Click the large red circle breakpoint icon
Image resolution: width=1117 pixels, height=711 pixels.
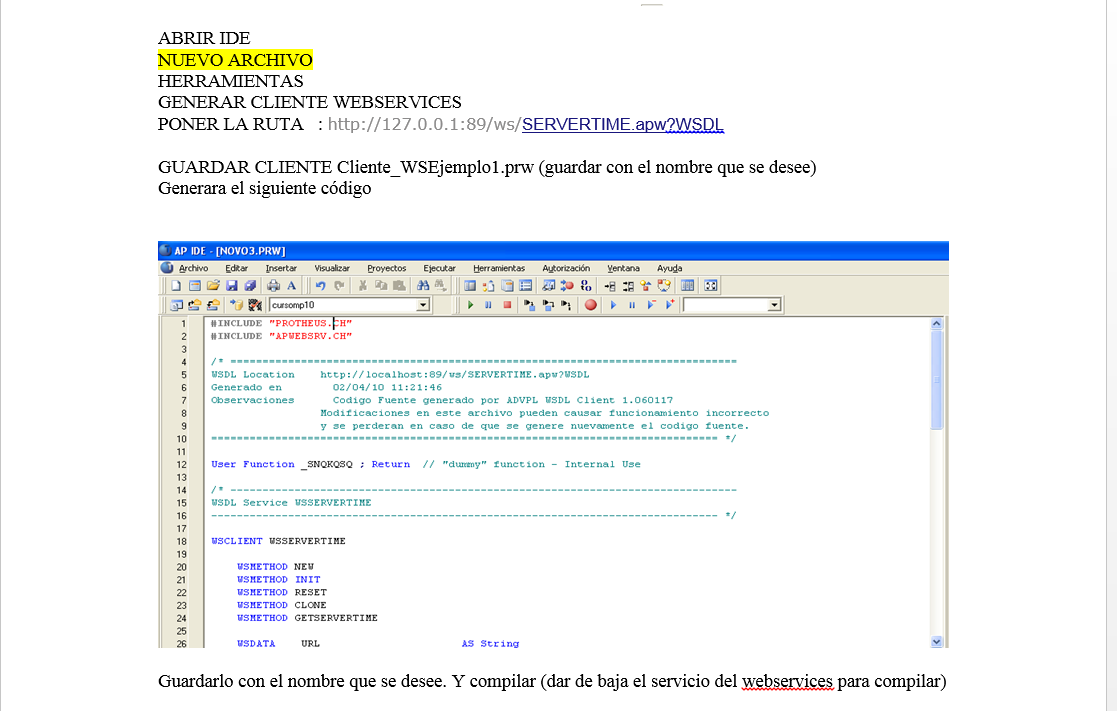click(x=591, y=305)
